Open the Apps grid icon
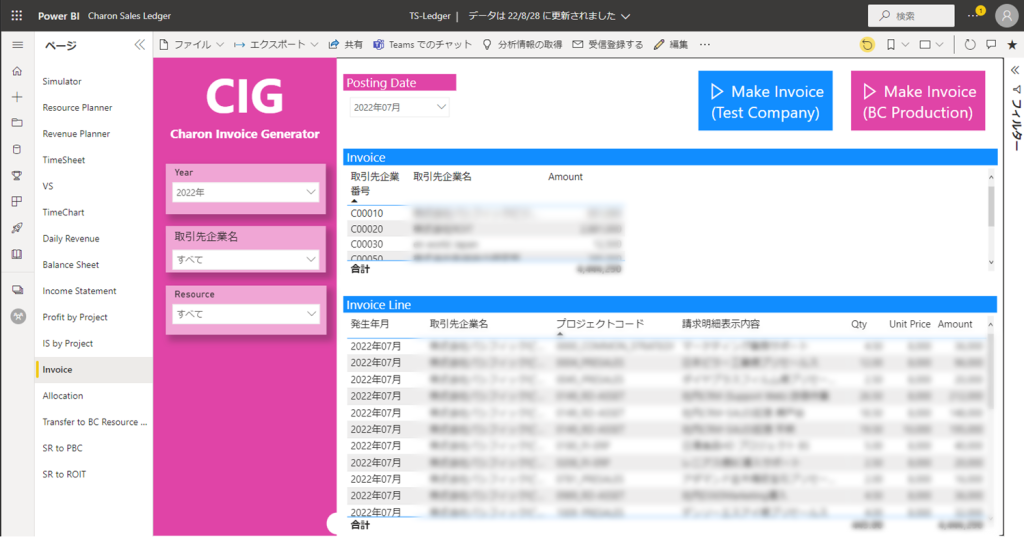Screen dimensions: 1024x541 [18, 201]
